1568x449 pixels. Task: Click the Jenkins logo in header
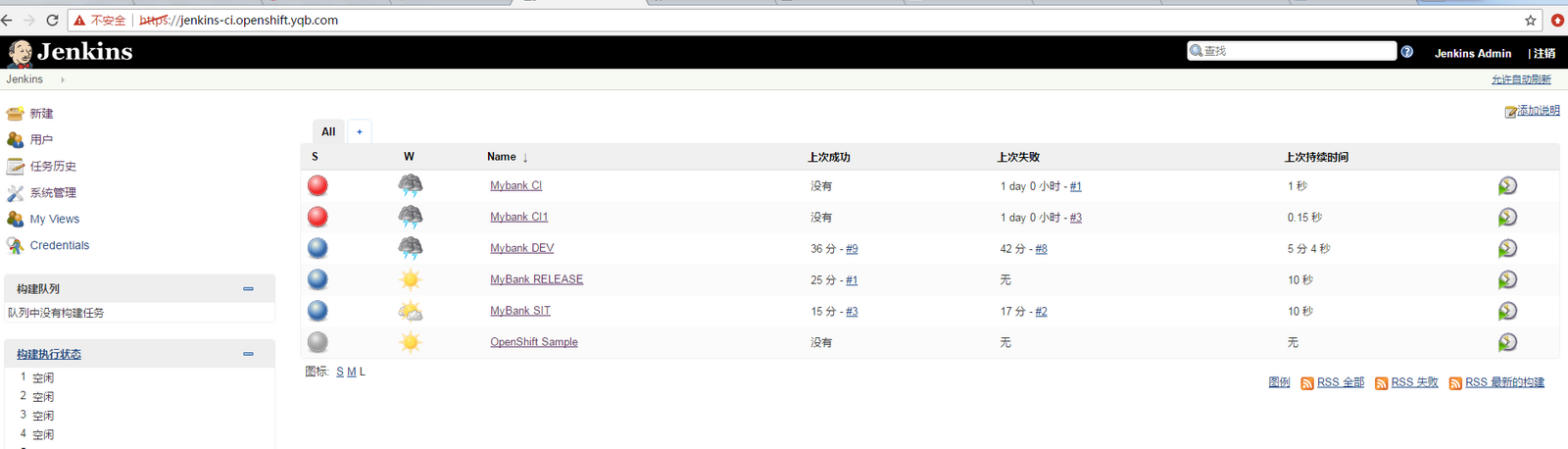click(x=71, y=52)
